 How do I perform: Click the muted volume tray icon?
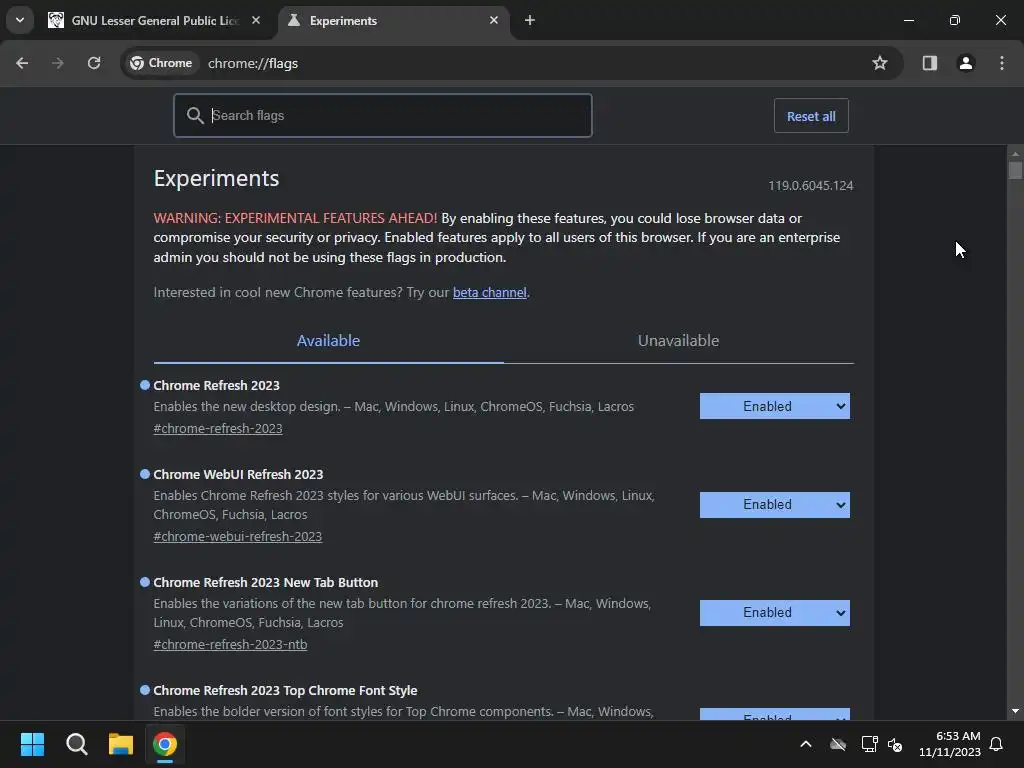click(895, 744)
